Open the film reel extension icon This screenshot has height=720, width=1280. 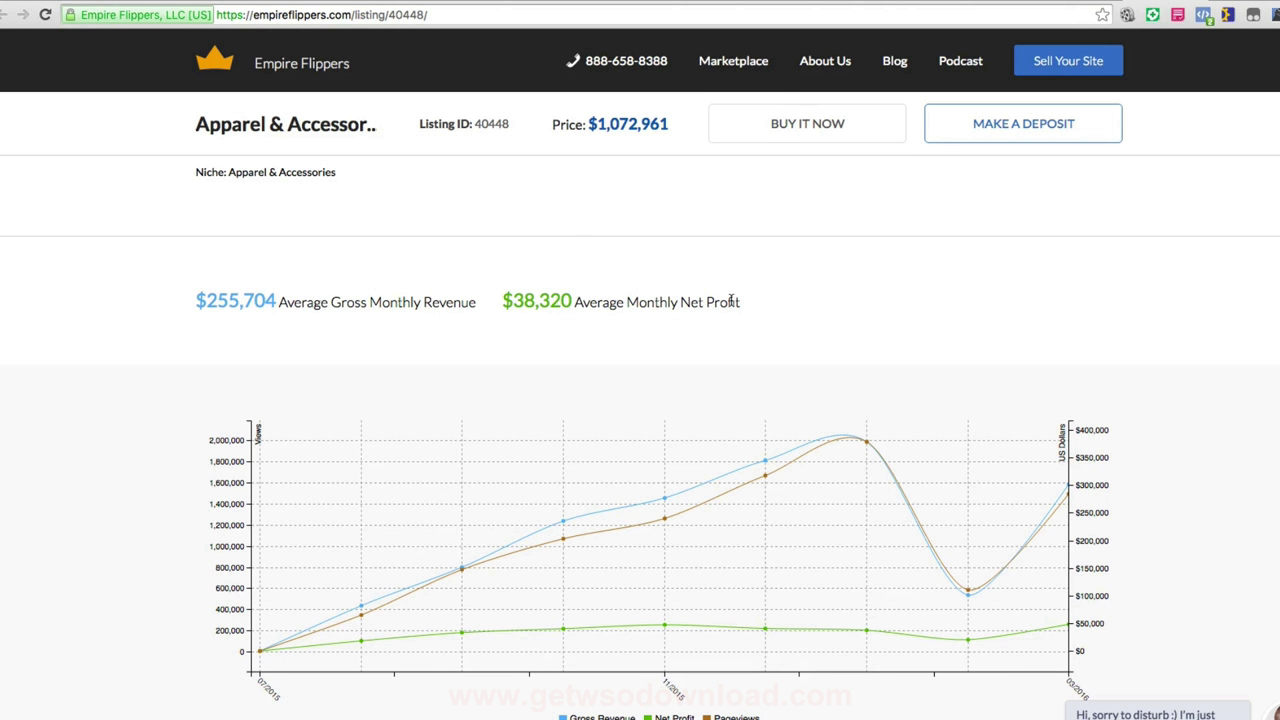(x=1127, y=15)
